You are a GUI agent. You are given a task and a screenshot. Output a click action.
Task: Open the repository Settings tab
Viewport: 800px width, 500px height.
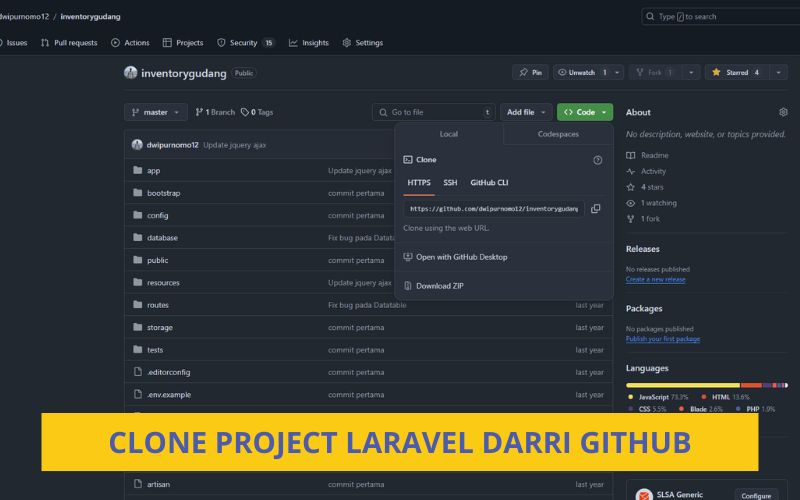[x=363, y=43]
